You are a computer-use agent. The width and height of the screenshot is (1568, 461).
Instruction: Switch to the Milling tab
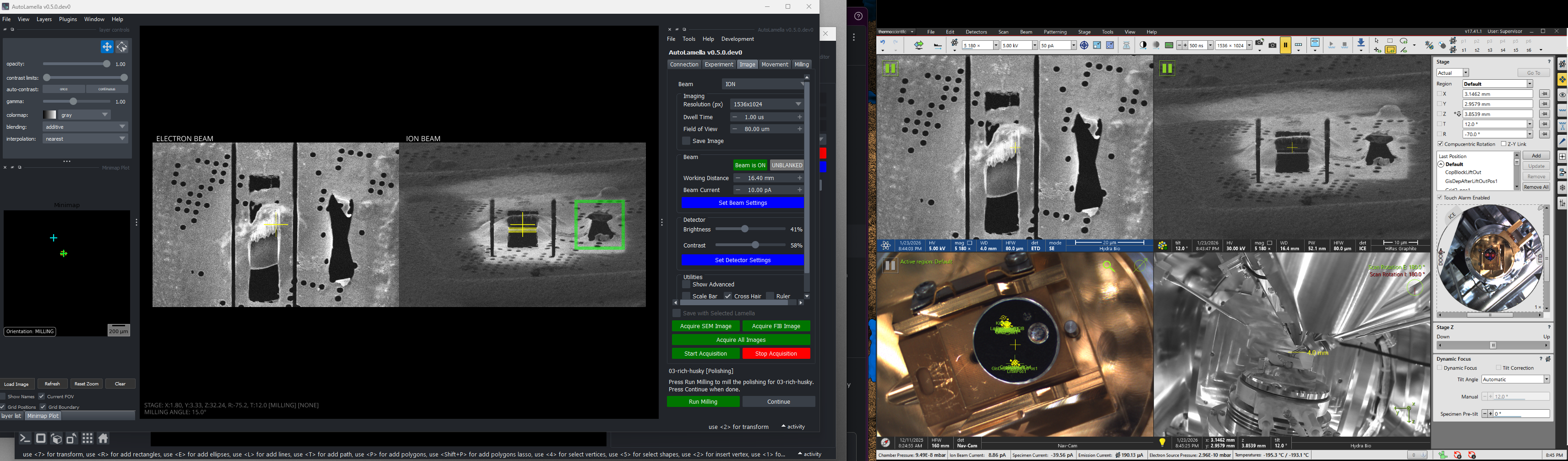point(802,65)
